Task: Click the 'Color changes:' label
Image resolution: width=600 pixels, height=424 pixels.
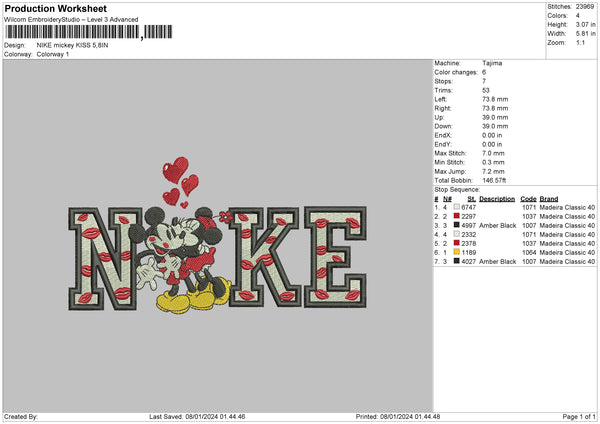Action: [x=456, y=72]
